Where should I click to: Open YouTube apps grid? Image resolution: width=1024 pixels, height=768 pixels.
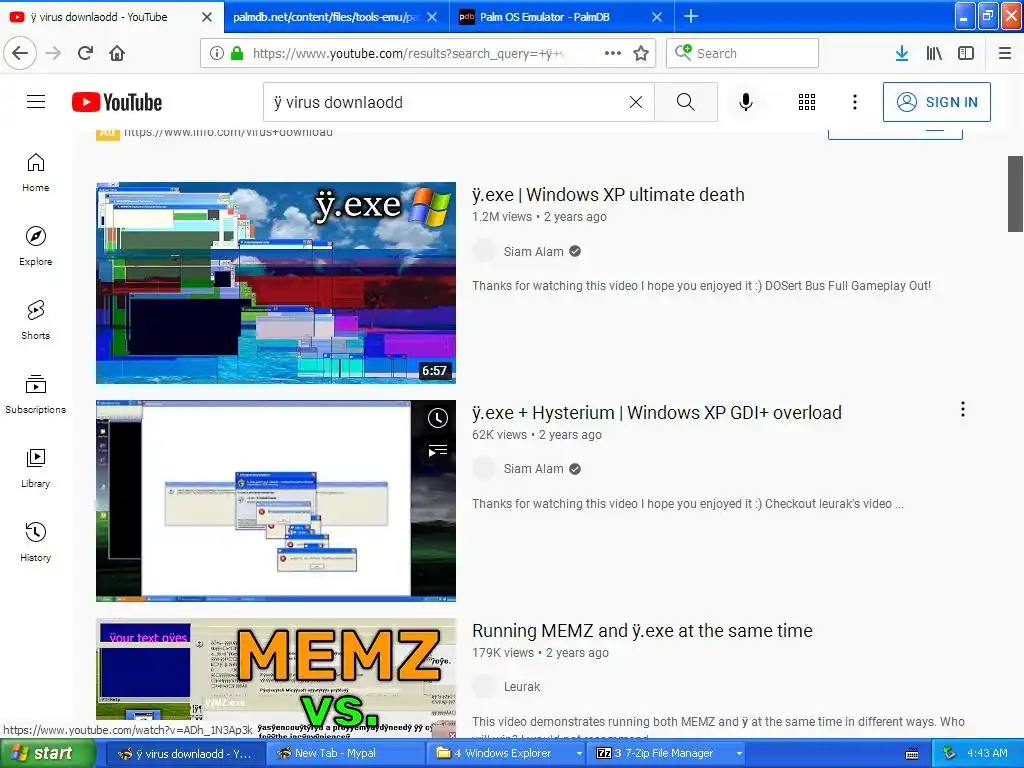807,102
